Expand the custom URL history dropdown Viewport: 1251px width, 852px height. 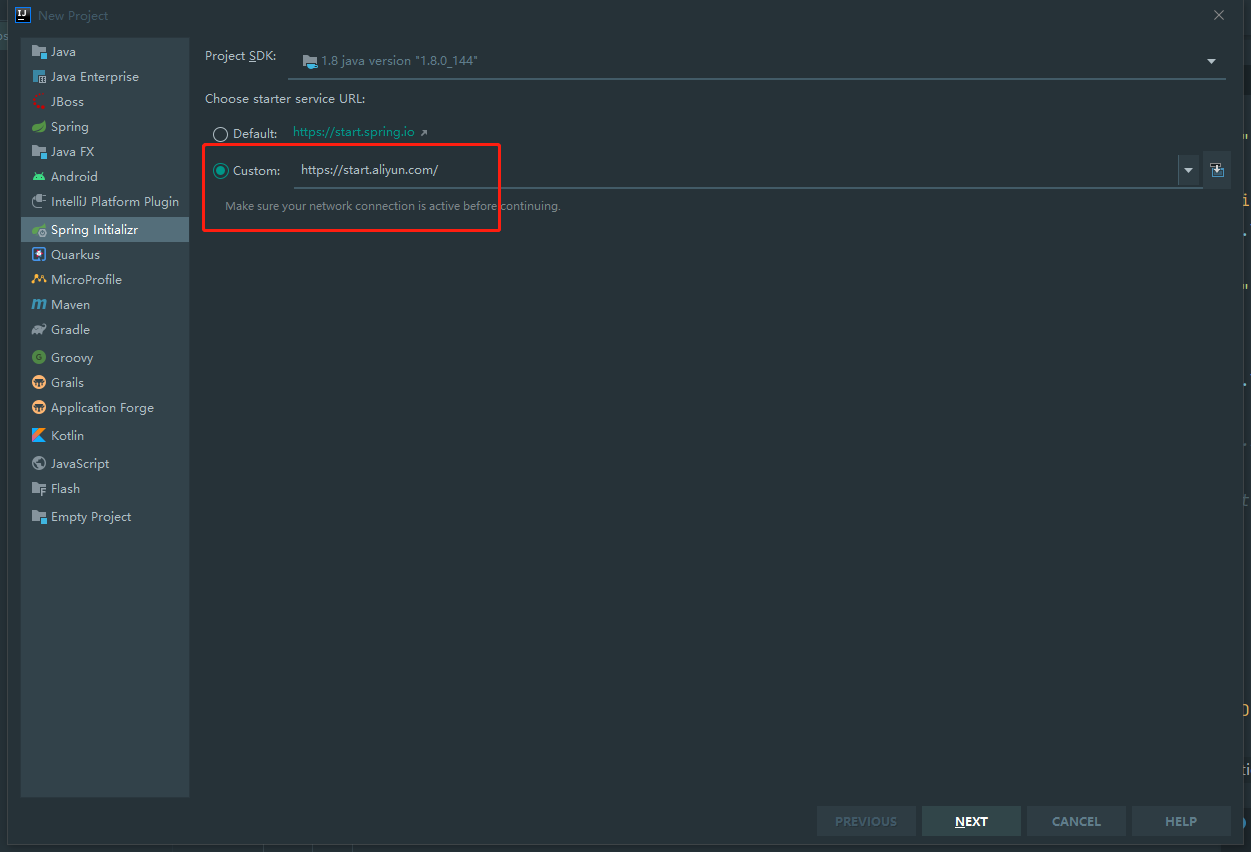pos(1188,169)
